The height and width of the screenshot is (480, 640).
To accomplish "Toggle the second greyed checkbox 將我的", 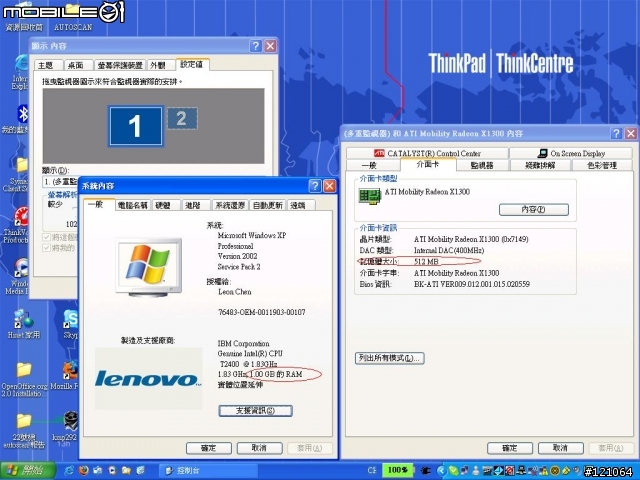I will click(46, 248).
